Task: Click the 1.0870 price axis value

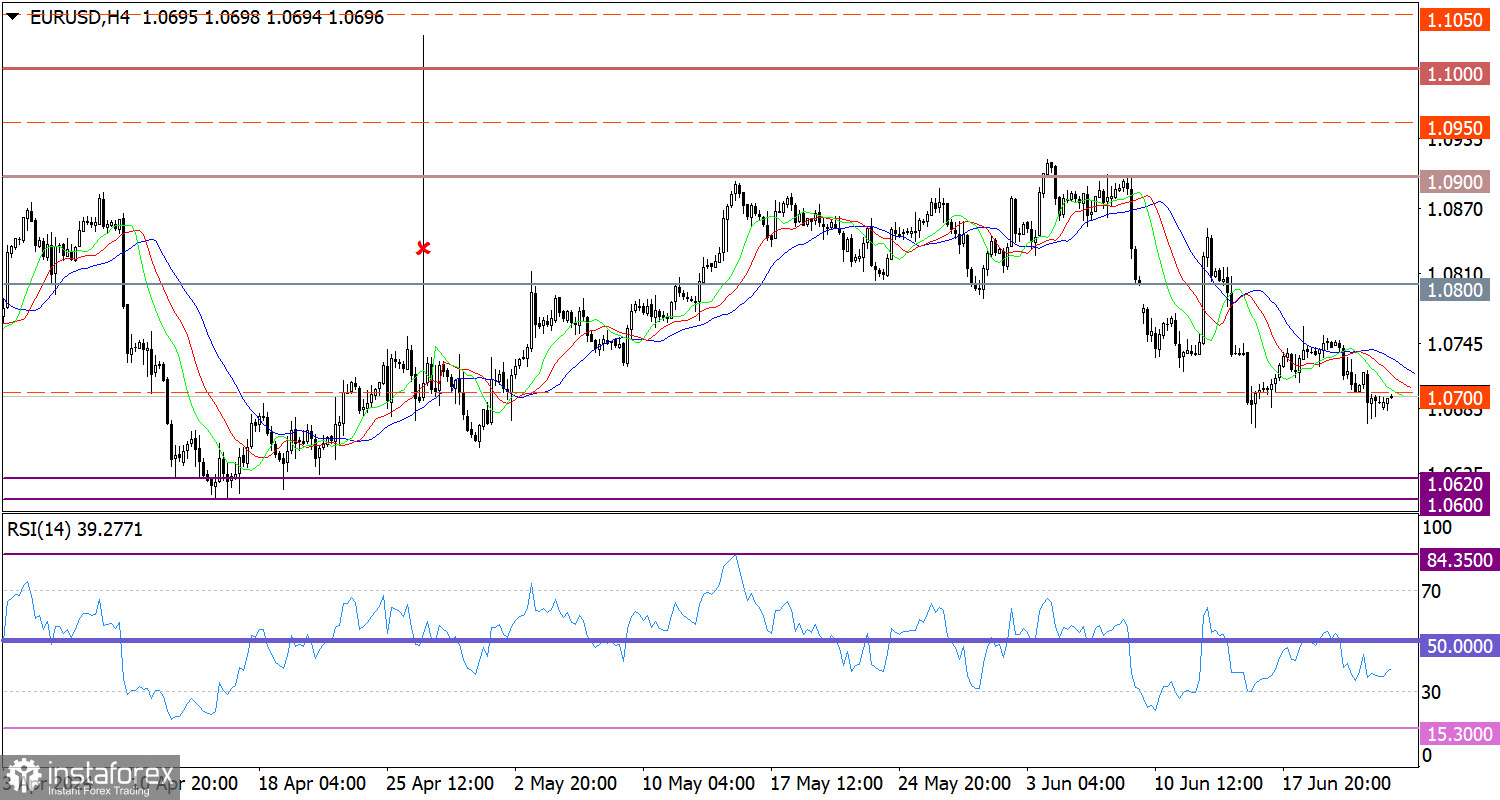Action: (x=1455, y=209)
